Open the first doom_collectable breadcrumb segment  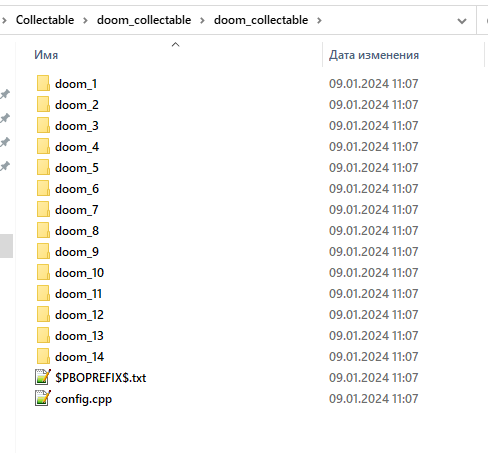click(144, 20)
